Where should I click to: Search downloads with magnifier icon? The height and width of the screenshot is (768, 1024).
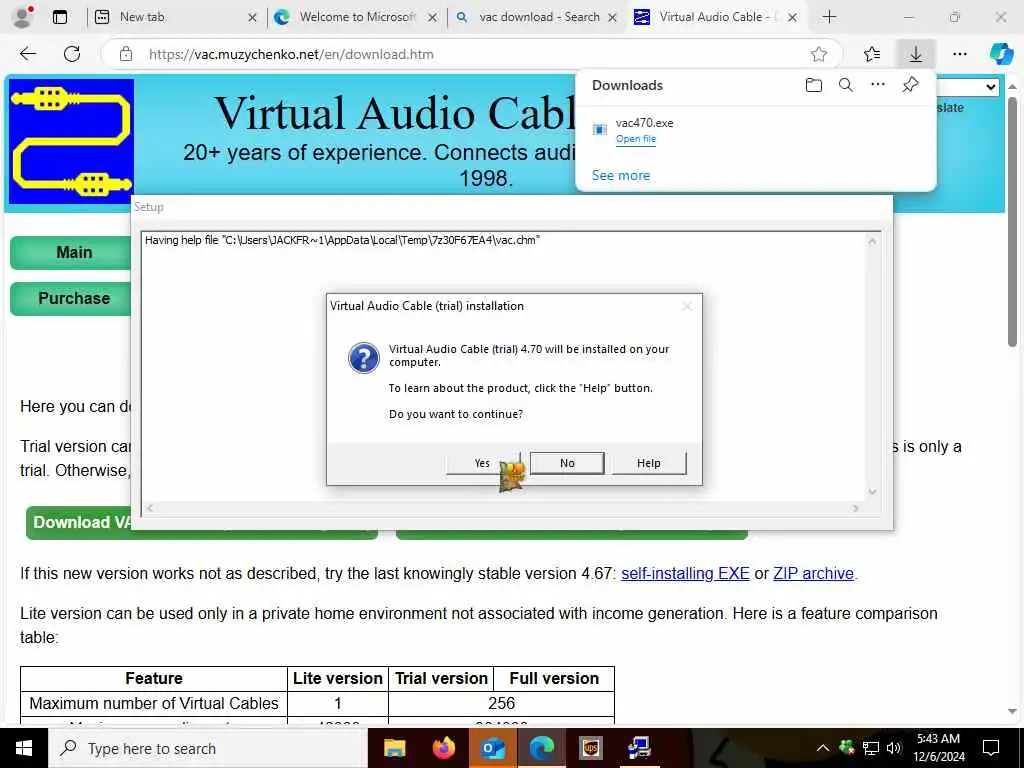point(846,85)
